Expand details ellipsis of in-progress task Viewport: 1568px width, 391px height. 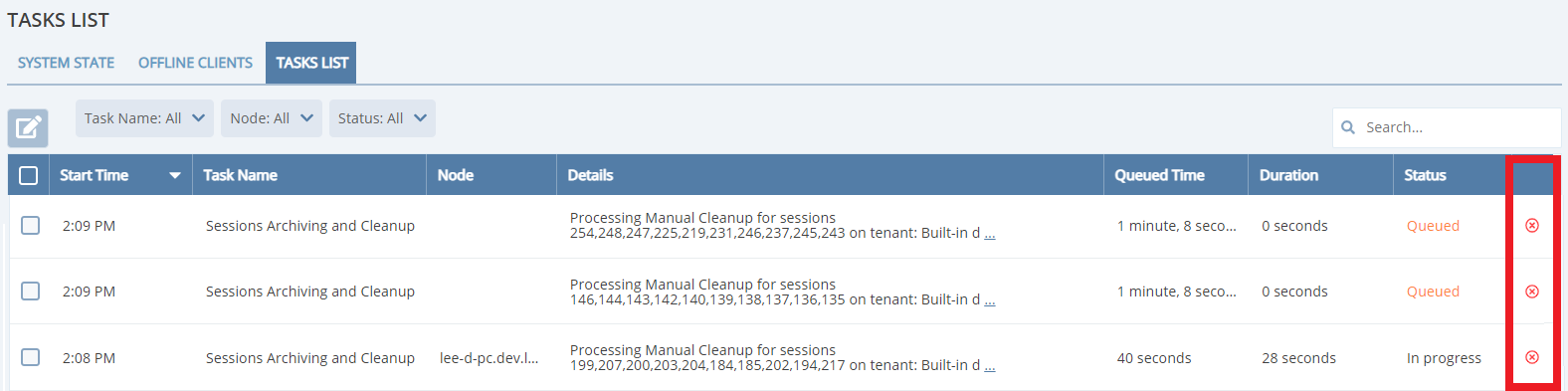click(x=990, y=366)
